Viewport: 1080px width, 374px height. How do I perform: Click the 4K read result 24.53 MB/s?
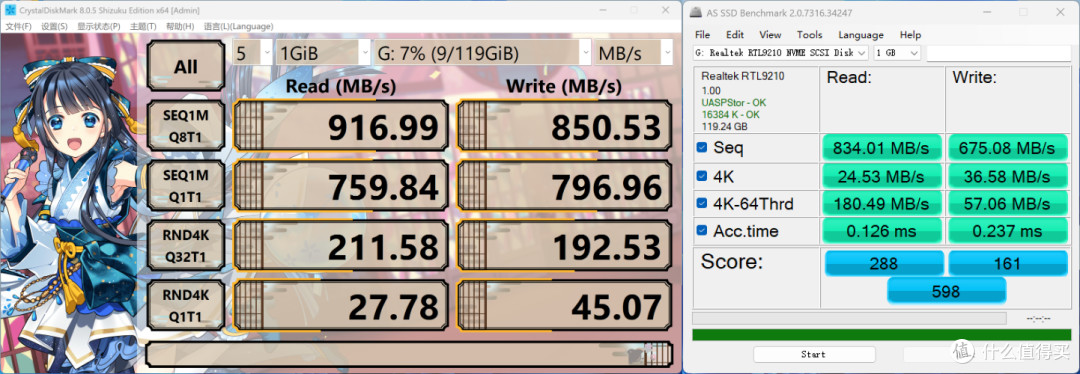[881, 176]
